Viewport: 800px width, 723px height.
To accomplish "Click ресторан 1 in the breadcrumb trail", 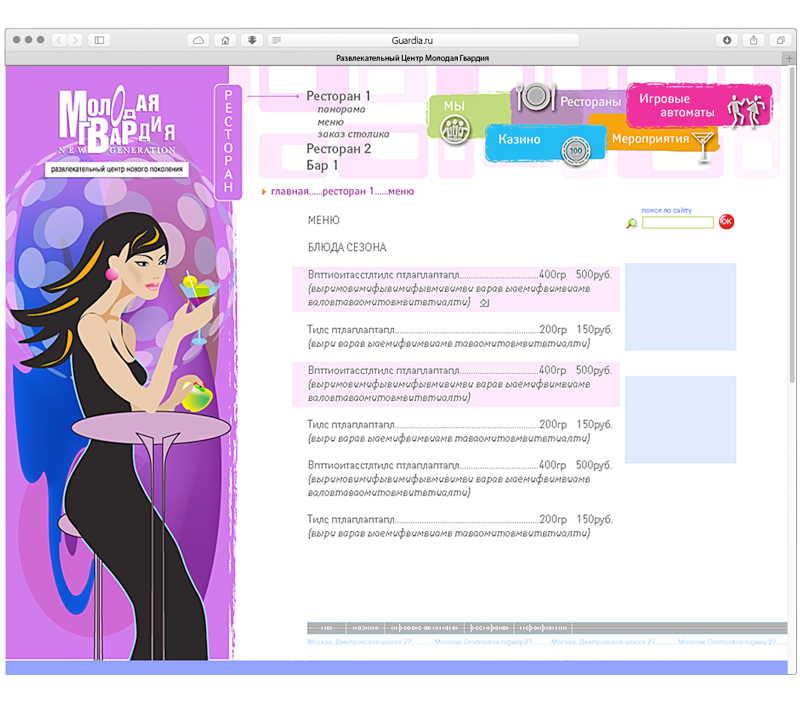I will tap(348, 191).
